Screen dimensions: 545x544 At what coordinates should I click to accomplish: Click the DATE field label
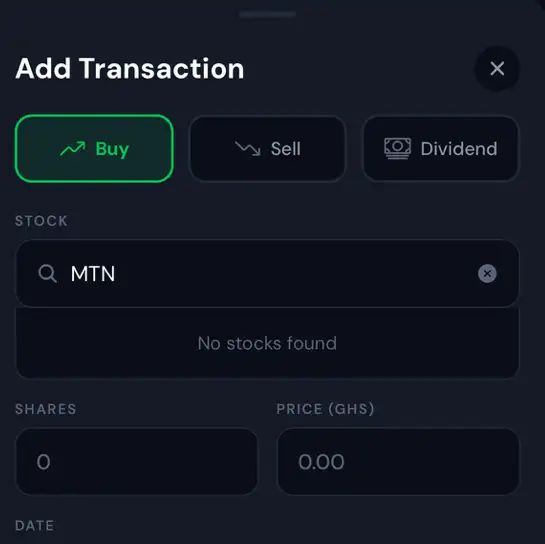click(x=34, y=526)
